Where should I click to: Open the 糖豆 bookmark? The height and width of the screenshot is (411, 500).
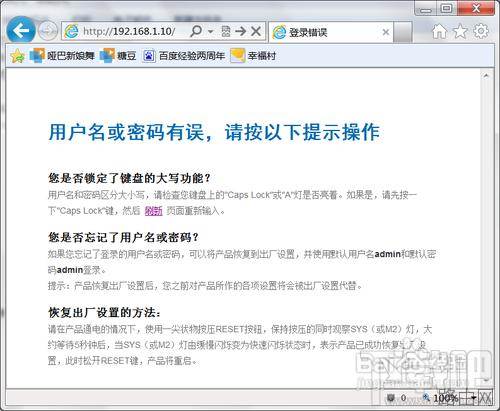[118, 56]
